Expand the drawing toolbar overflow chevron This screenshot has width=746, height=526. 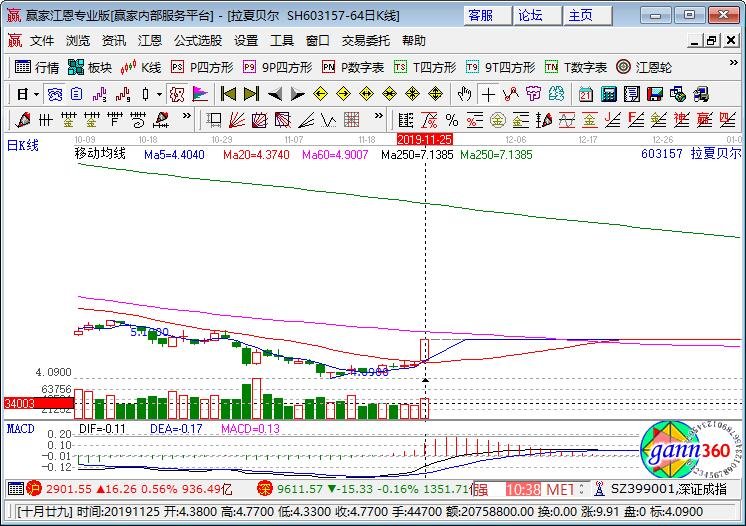186,116
